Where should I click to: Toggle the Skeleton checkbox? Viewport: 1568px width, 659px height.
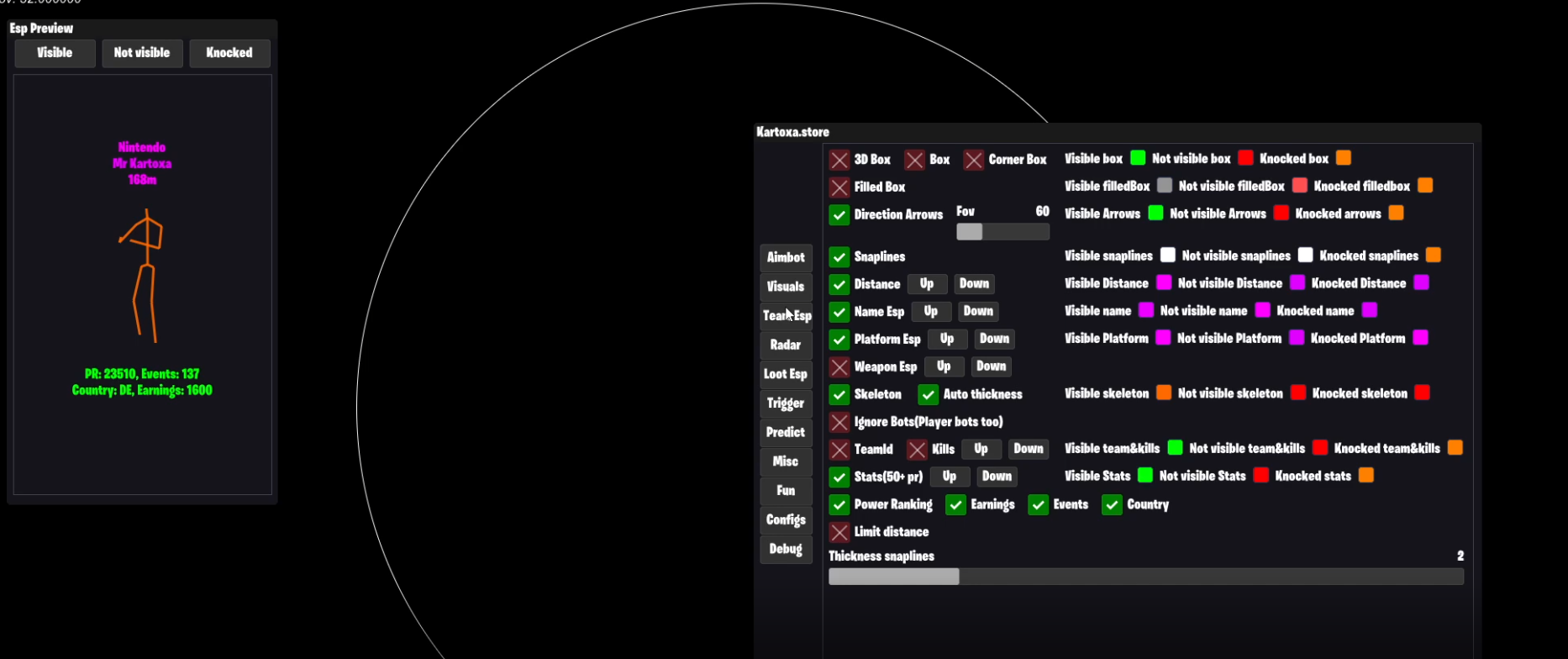[839, 394]
